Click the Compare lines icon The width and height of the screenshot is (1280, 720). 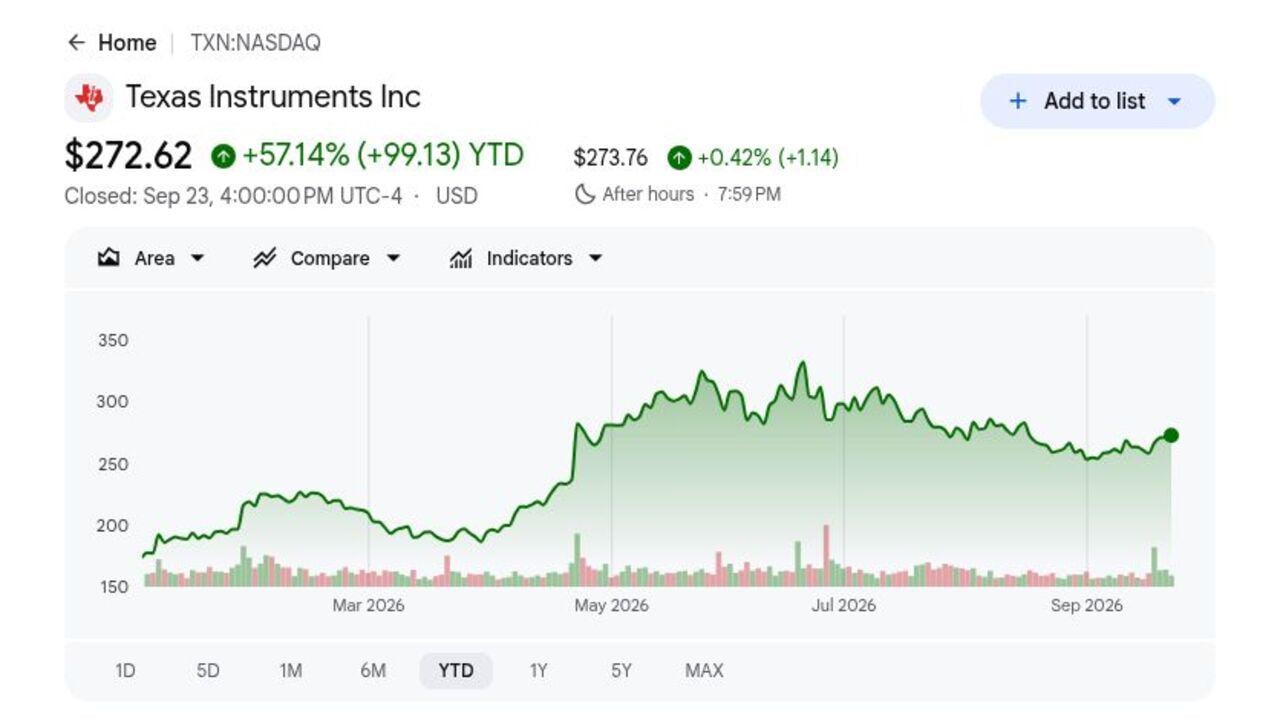point(264,258)
